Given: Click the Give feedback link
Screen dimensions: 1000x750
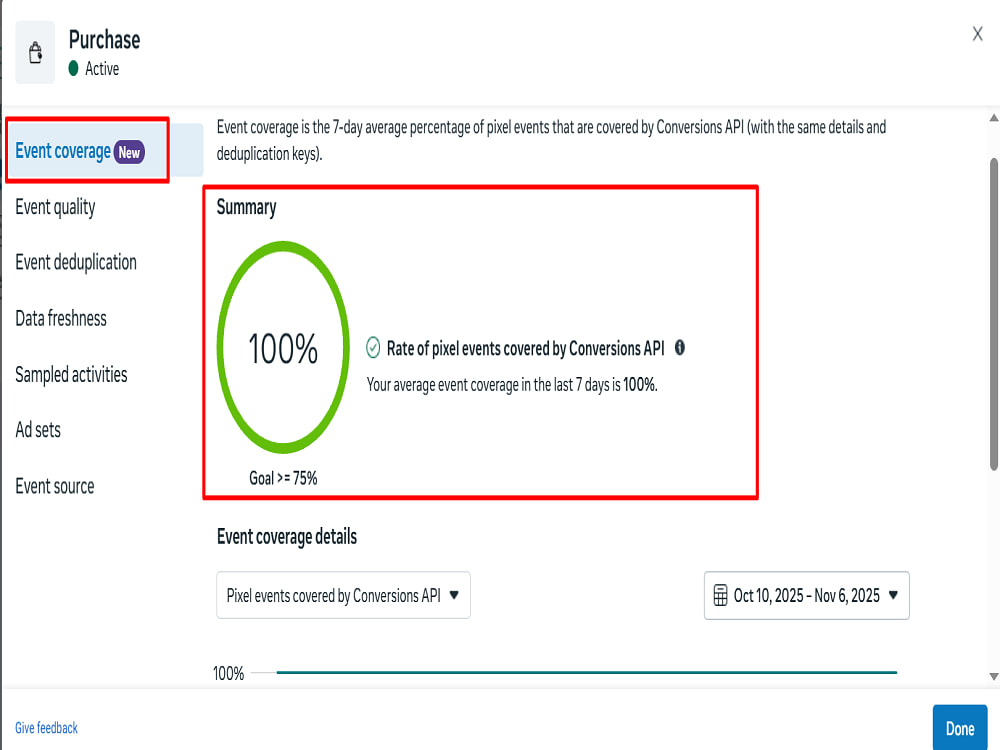Looking at the screenshot, I should (x=47, y=728).
